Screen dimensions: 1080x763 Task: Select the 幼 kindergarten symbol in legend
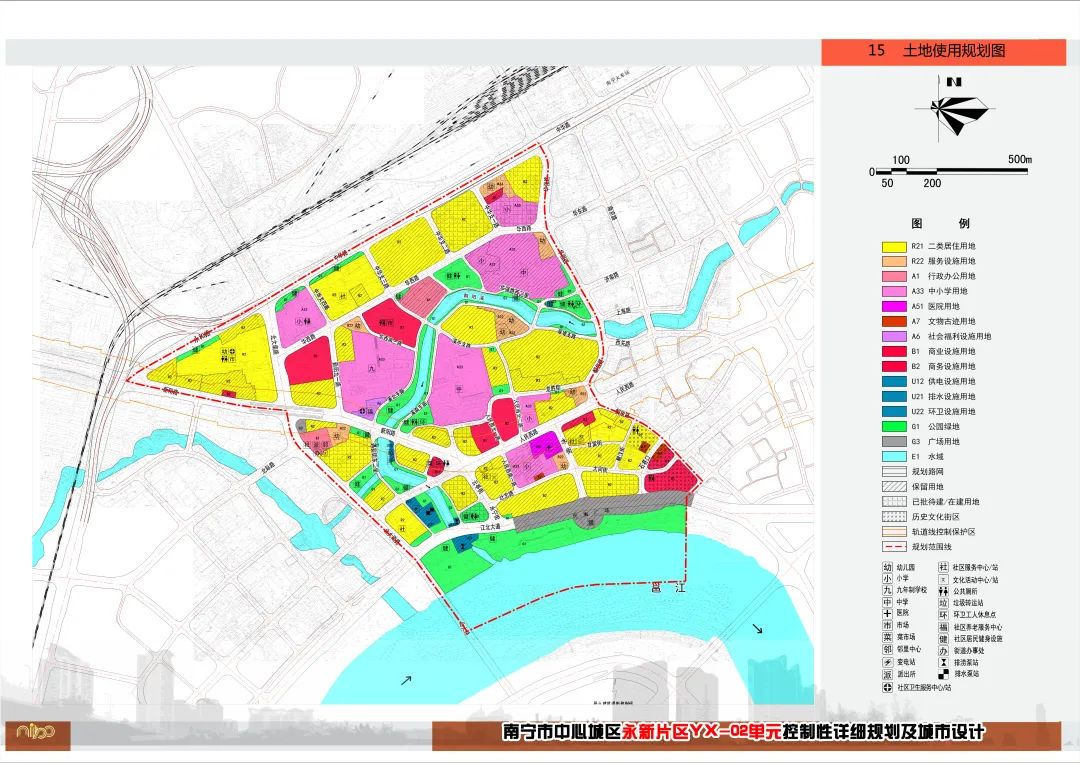887,567
